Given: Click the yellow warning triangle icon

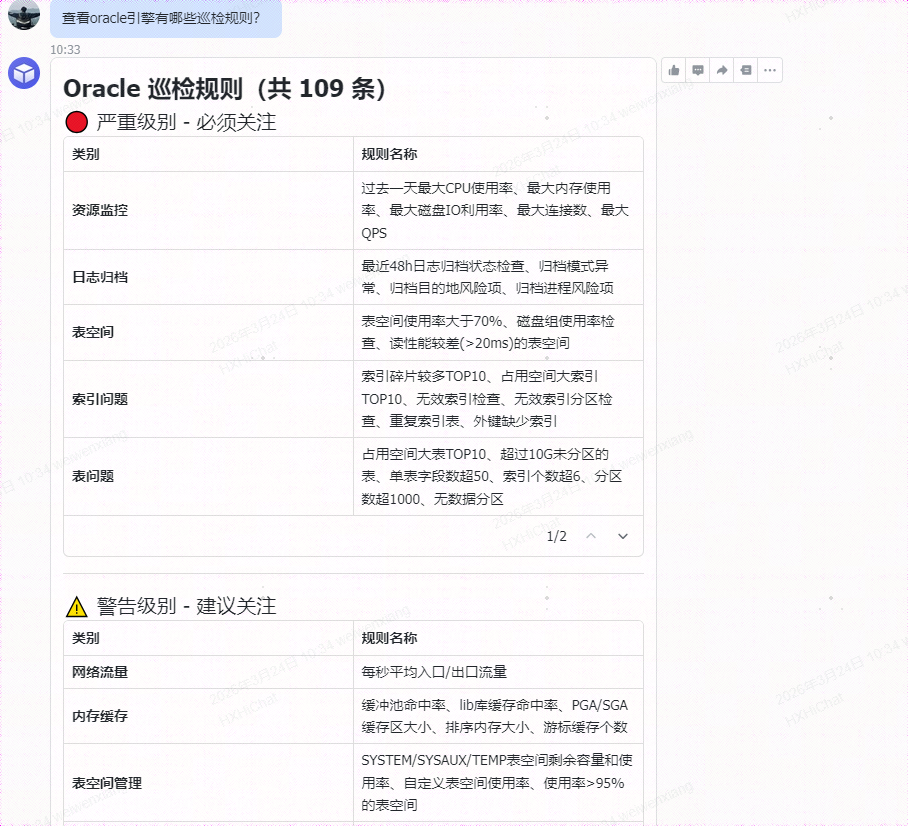Looking at the screenshot, I should (76, 606).
